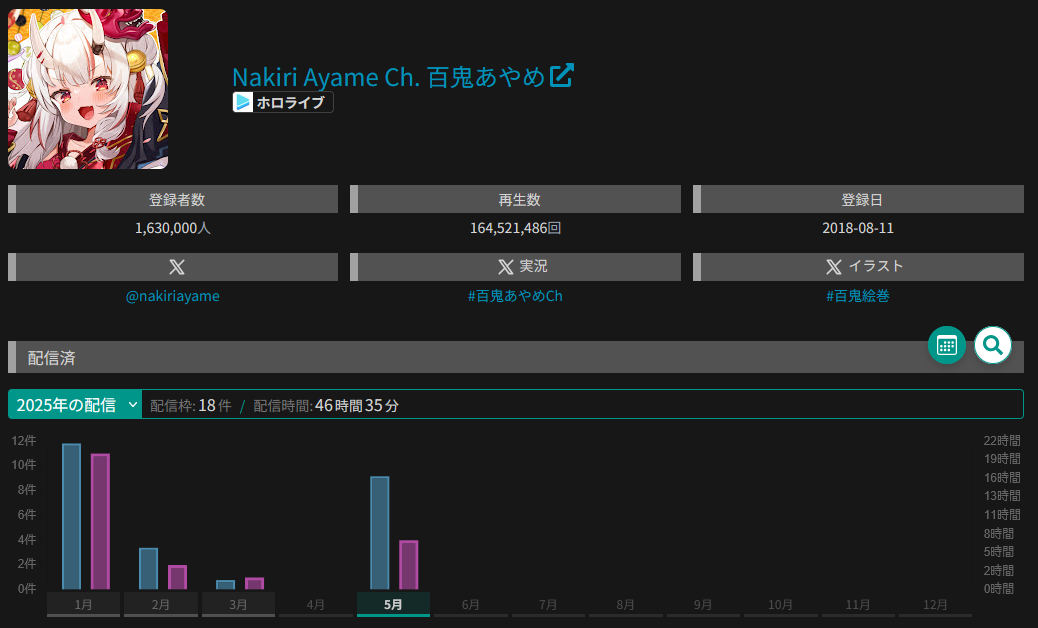Select the 4月 month tab
1038x628 pixels.
tap(316, 605)
